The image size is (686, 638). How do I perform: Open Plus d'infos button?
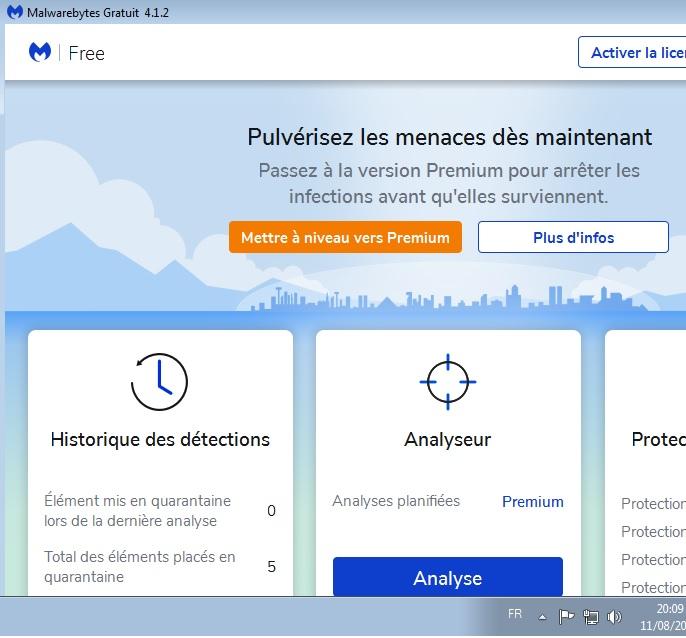573,237
